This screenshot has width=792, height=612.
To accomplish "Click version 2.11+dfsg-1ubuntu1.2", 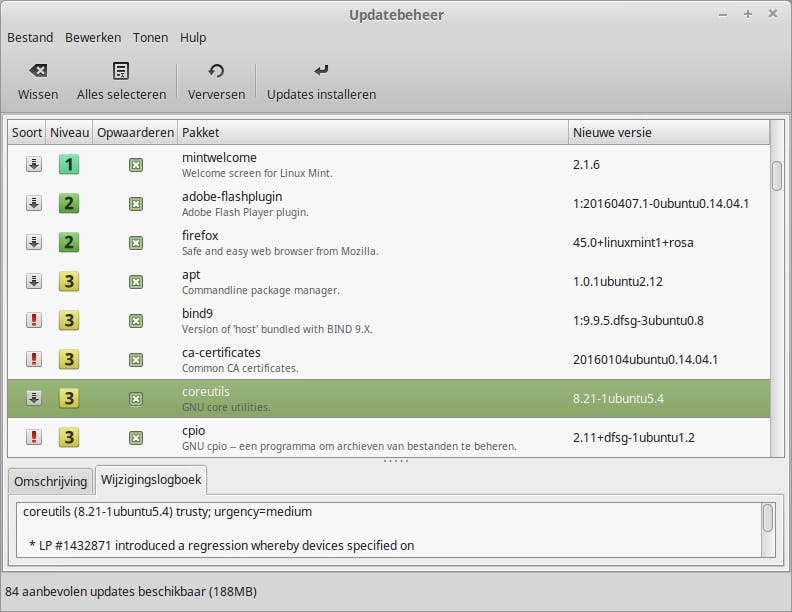I will [633, 437].
